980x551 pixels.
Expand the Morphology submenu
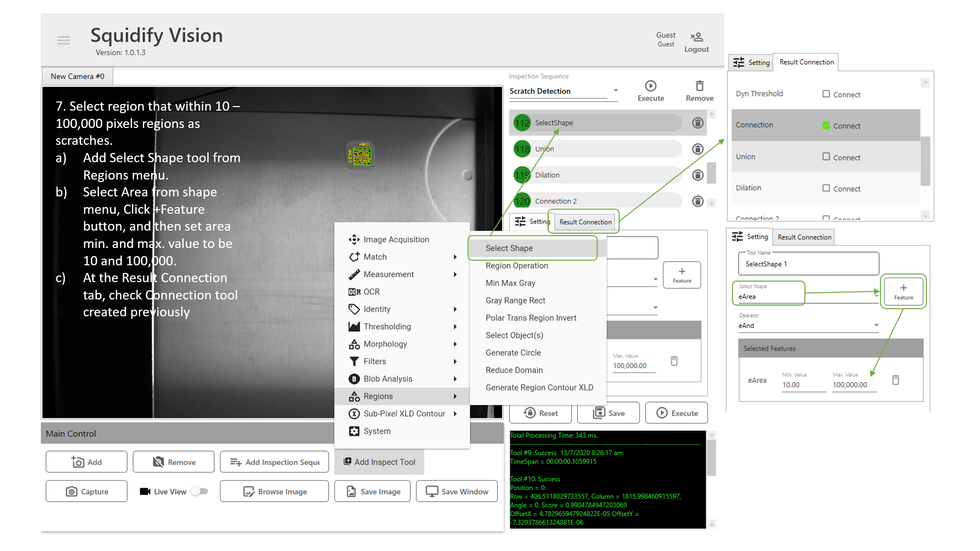pyautogui.click(x=455, y=344)
